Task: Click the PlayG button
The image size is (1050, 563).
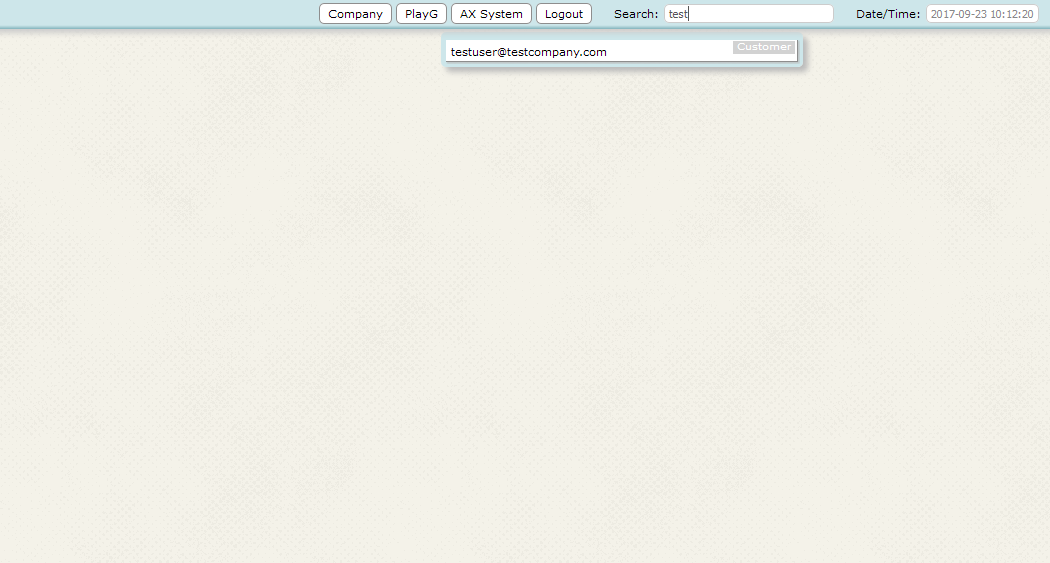Action: tap(421, 14)
